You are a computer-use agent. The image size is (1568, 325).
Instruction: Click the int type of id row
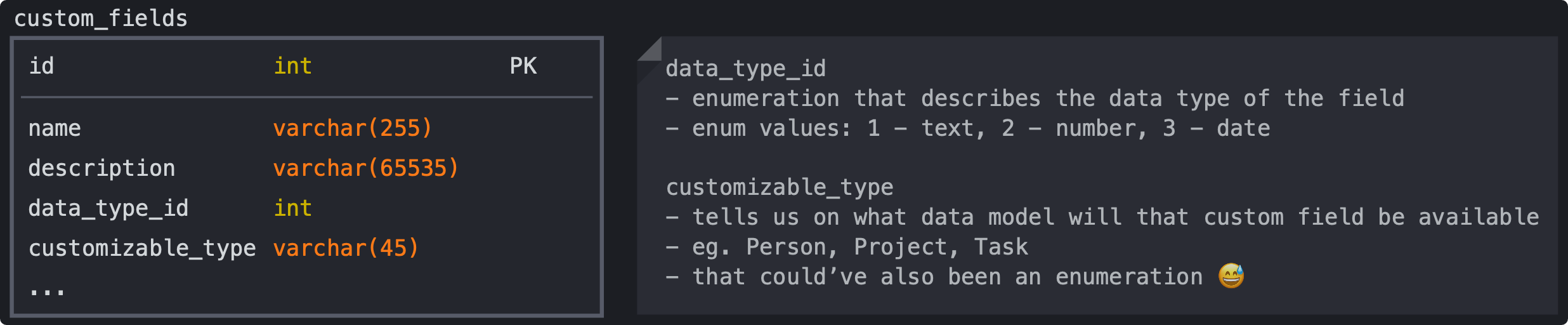click(292, 66)
